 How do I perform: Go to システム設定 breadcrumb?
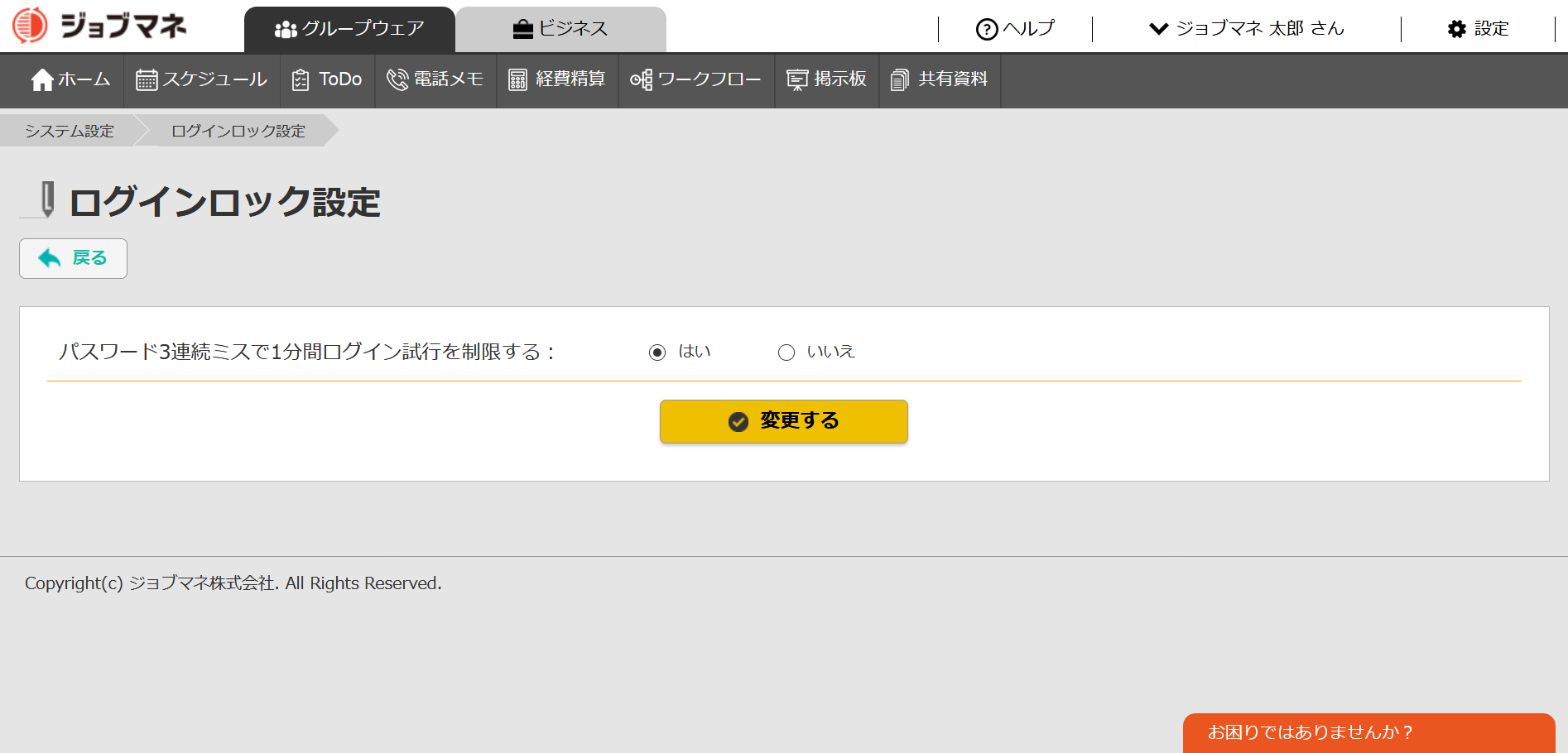click(x=70, y=131)
